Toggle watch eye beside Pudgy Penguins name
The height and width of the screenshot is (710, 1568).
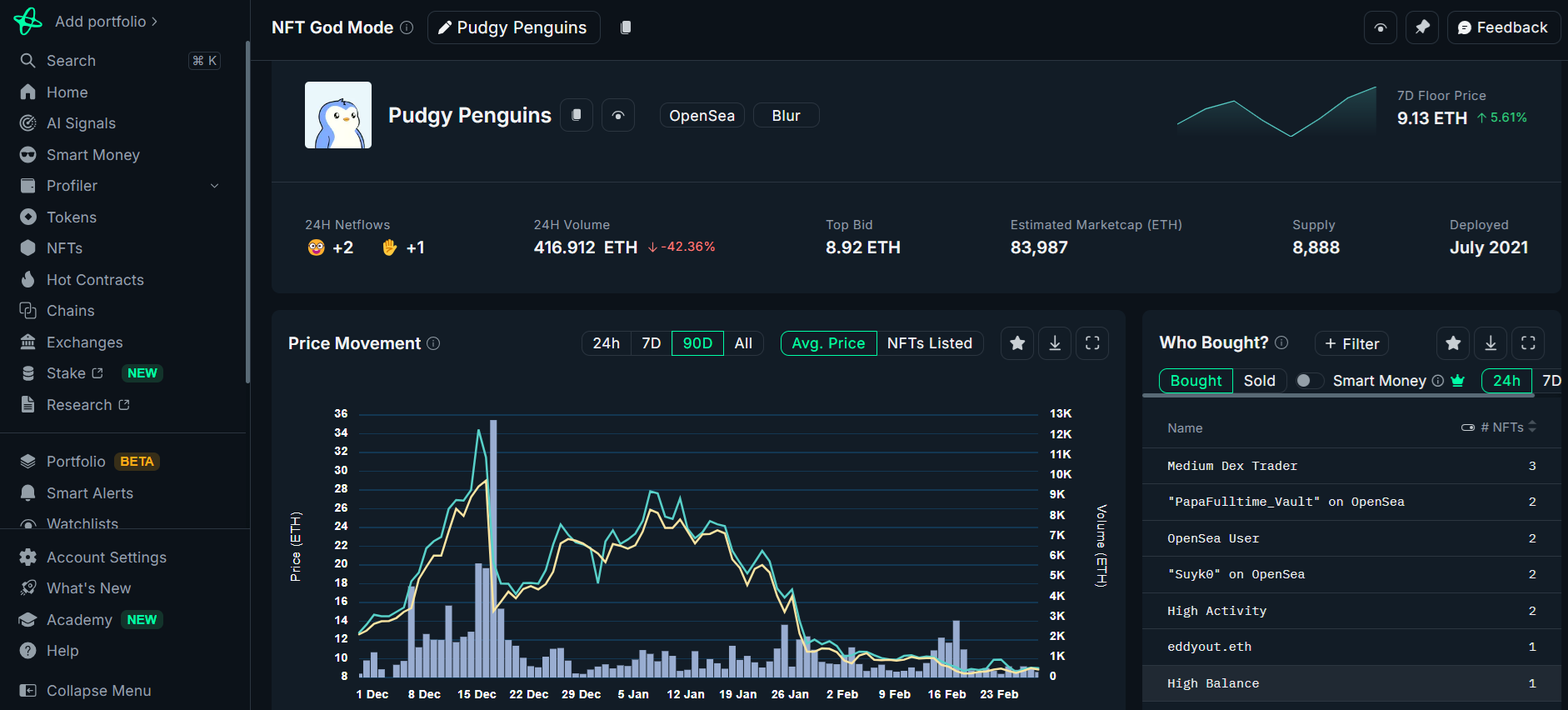point(618,115)
